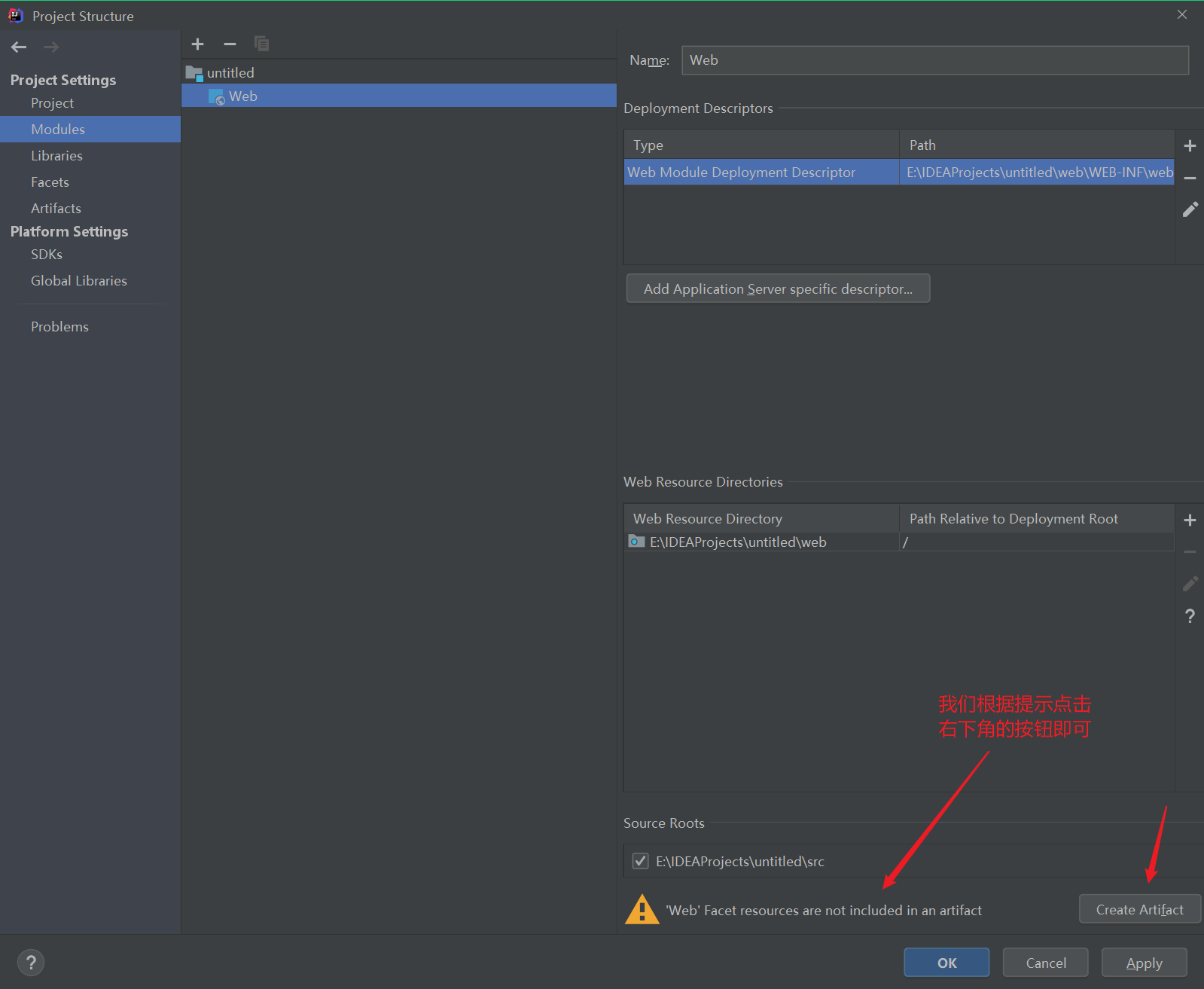1204x989 pixels.
Task: Confirm with the OK button
Action: [946, 963]
